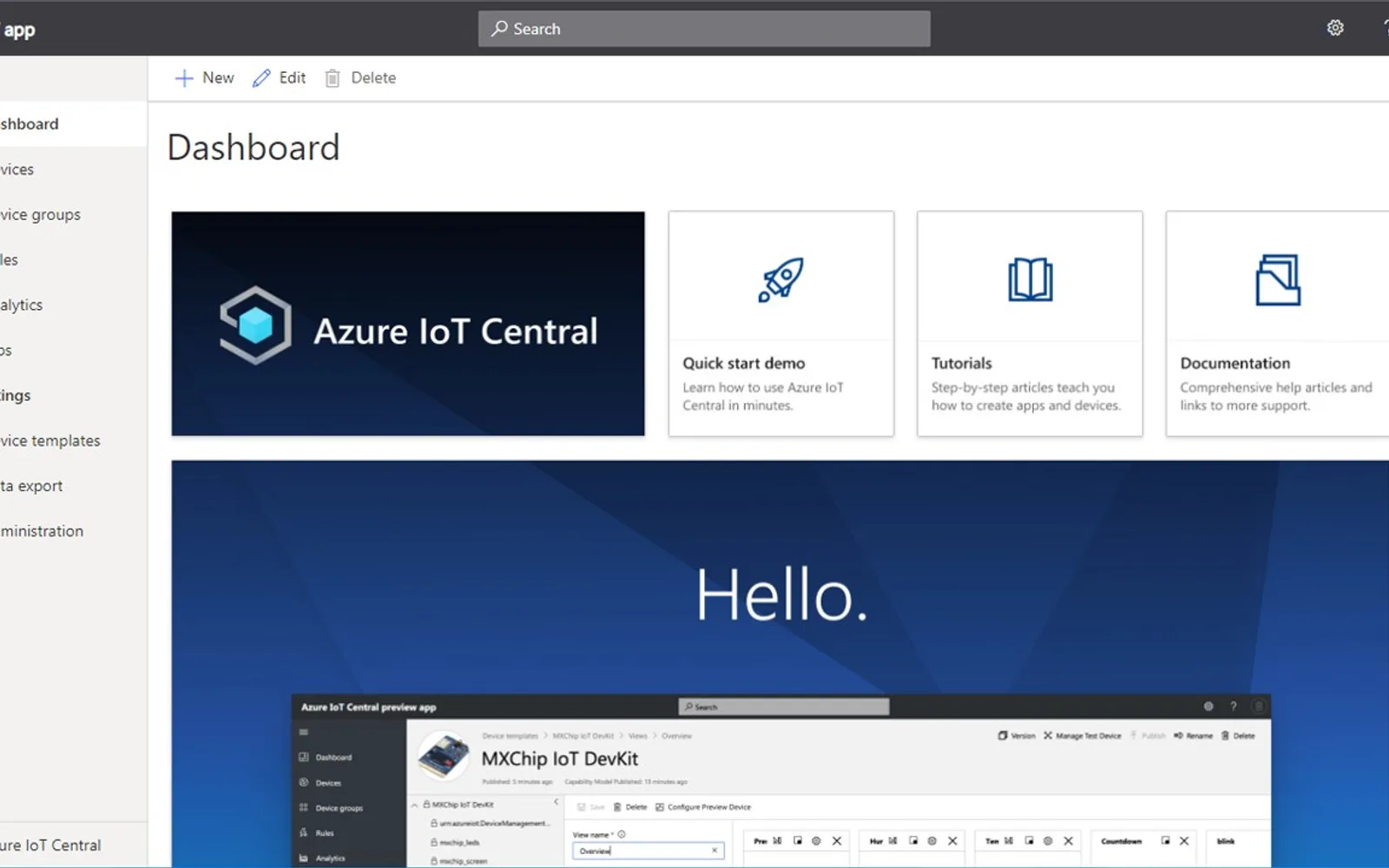Image resolution: width=1389 pixels, height=868 pixels.
Task: Click the Documentation pages icon
Action: click(1278, 279)
